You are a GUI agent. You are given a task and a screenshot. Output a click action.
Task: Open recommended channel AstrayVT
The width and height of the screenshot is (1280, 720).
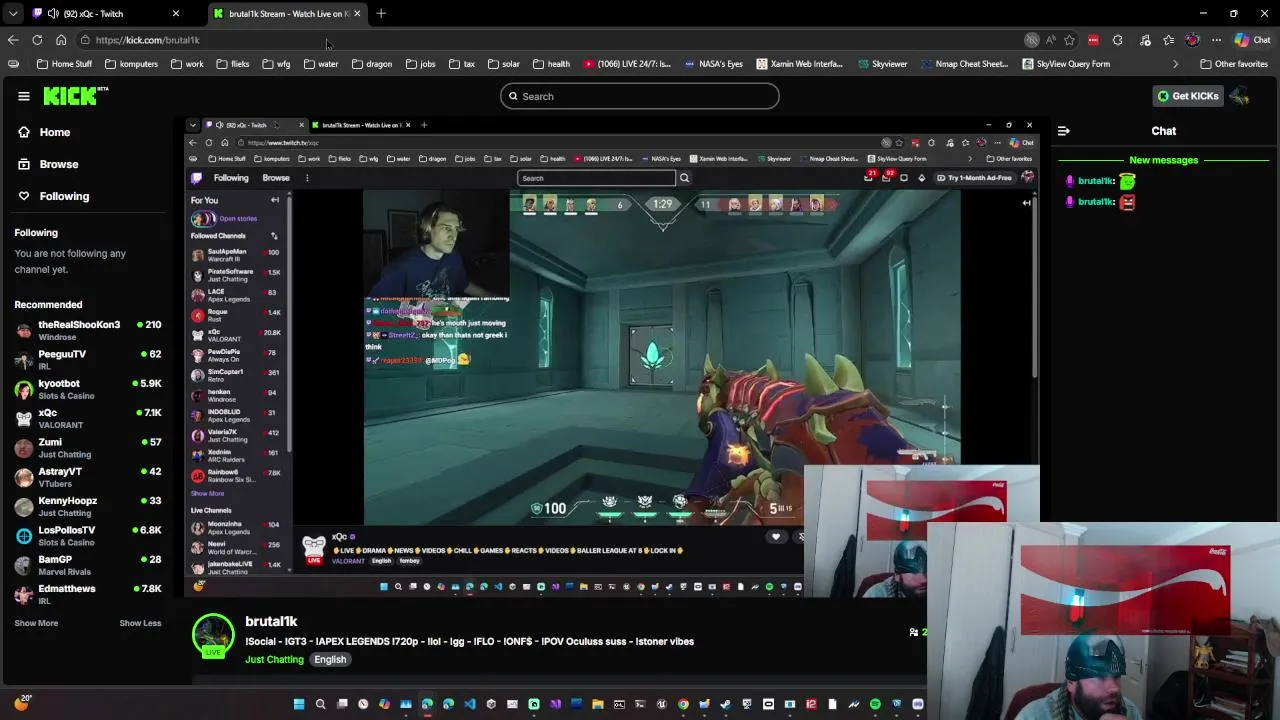(88, 477)
